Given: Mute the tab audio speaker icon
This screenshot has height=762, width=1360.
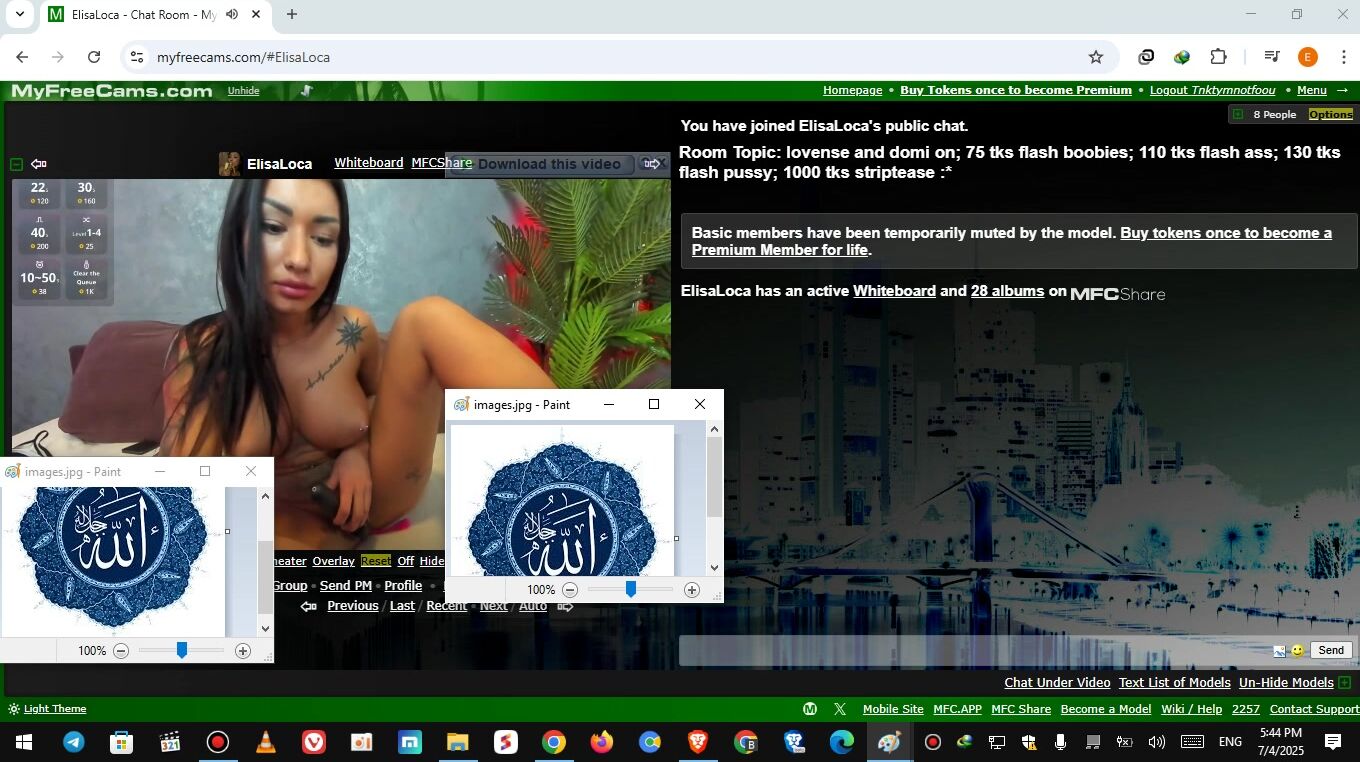Looking at the screenshot, I should 232,15.
